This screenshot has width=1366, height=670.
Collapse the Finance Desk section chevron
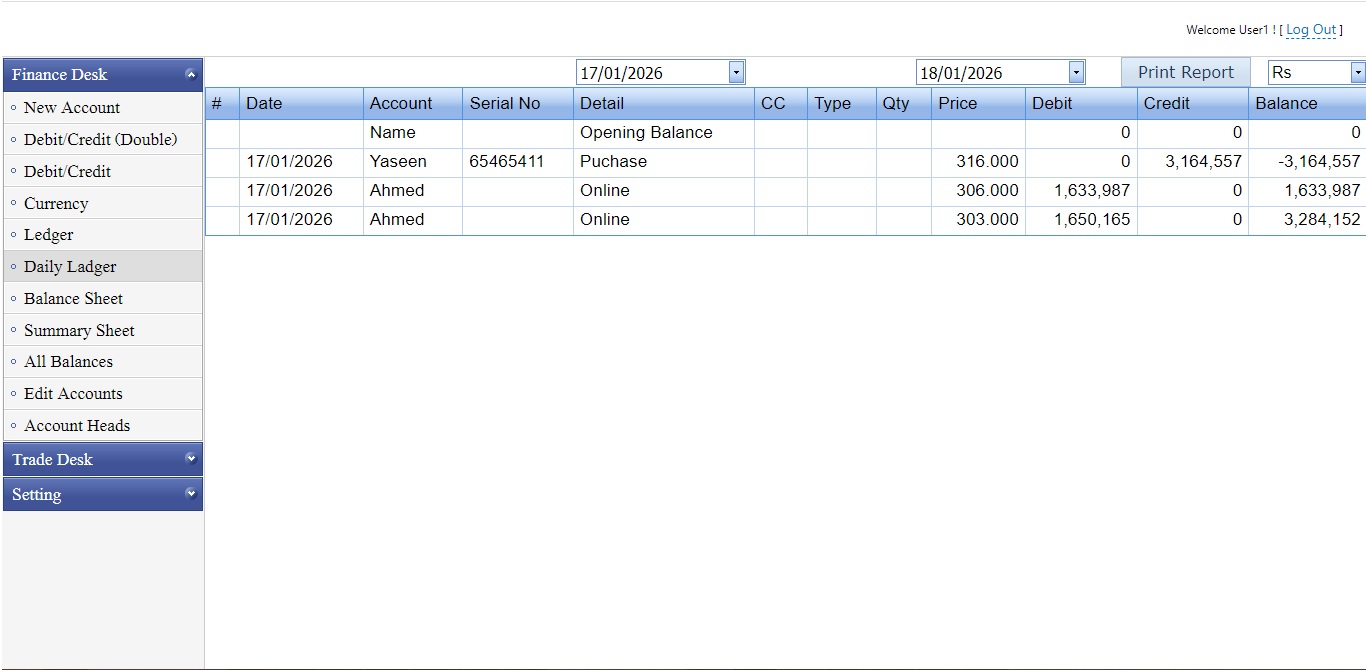click(x=190, y=74)
